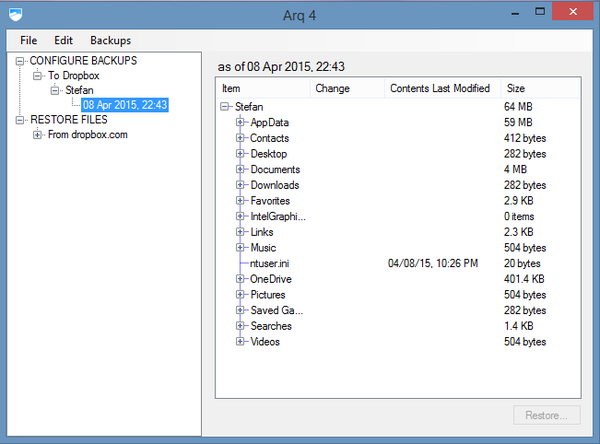
Task: Expand the Music folder
Action: (x=240, y=248)
